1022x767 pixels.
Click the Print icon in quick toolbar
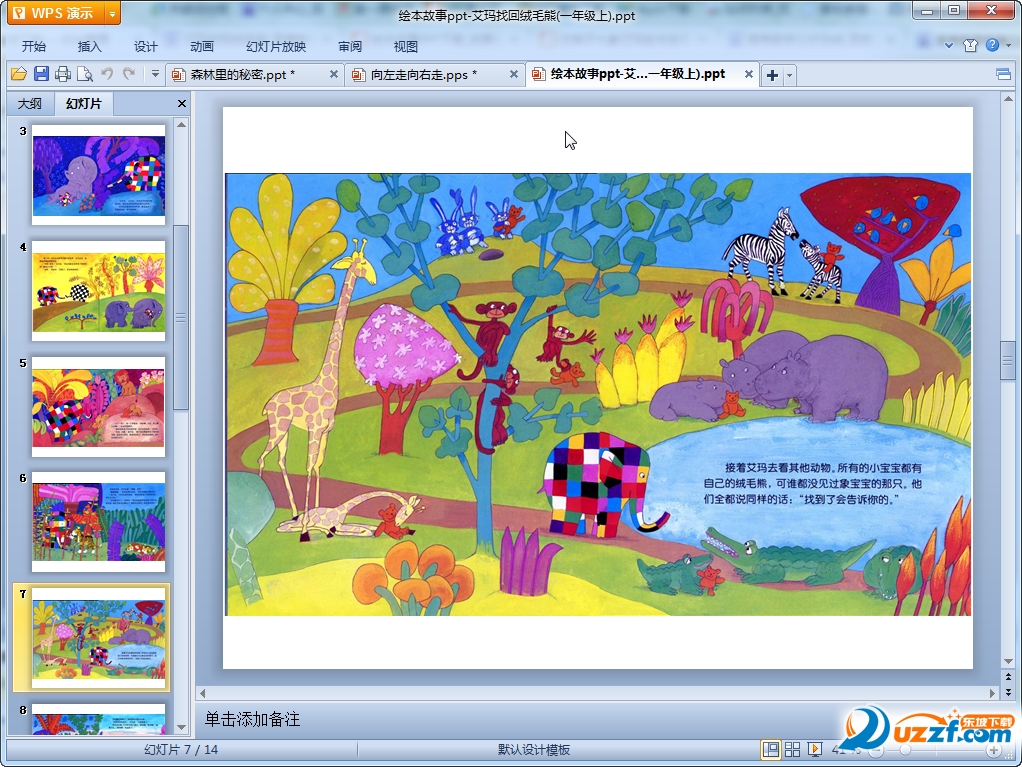click(63, 74)
